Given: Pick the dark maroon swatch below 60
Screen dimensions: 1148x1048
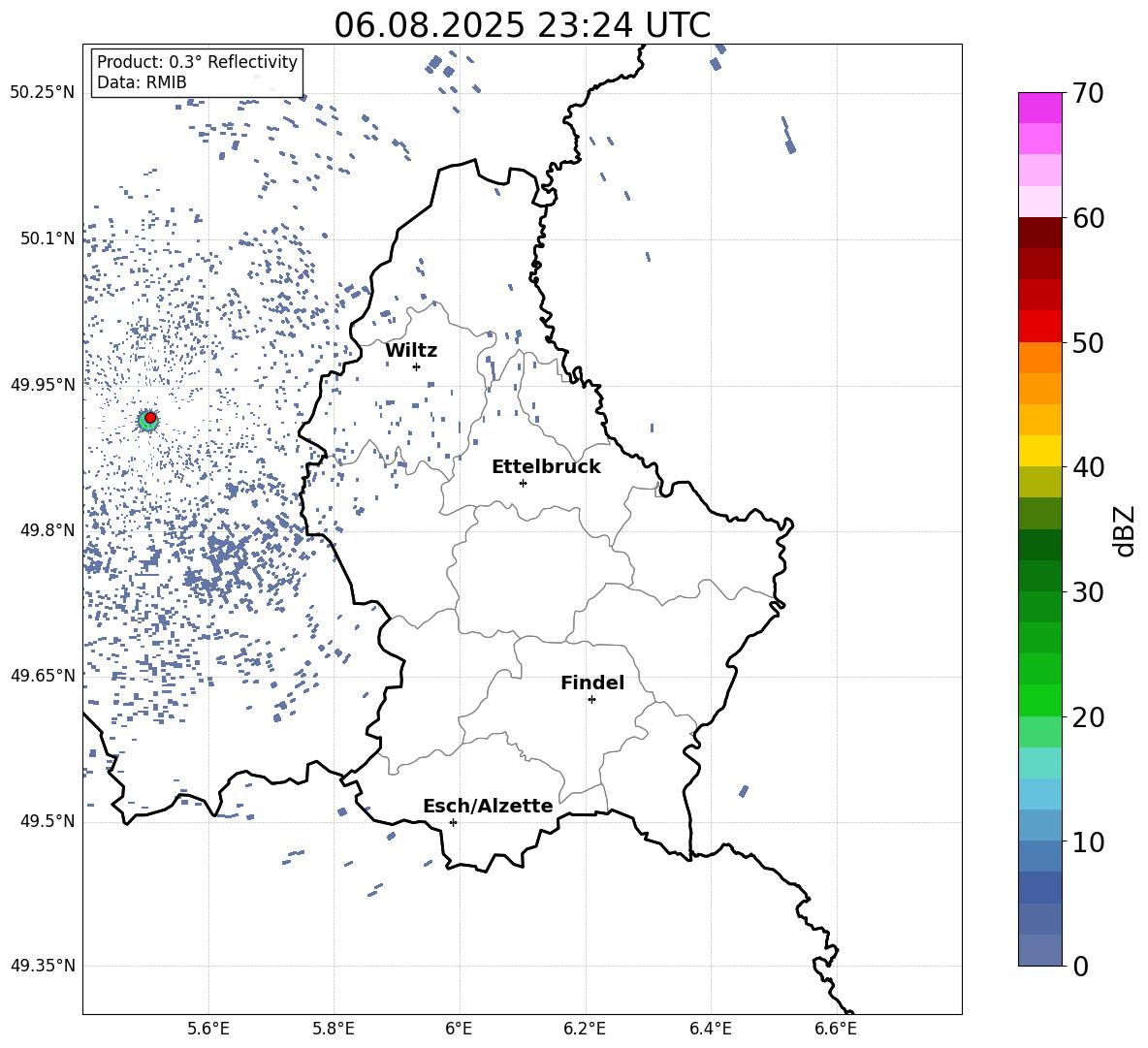Looking at the screenshot, I should [x=1039, y=233].
